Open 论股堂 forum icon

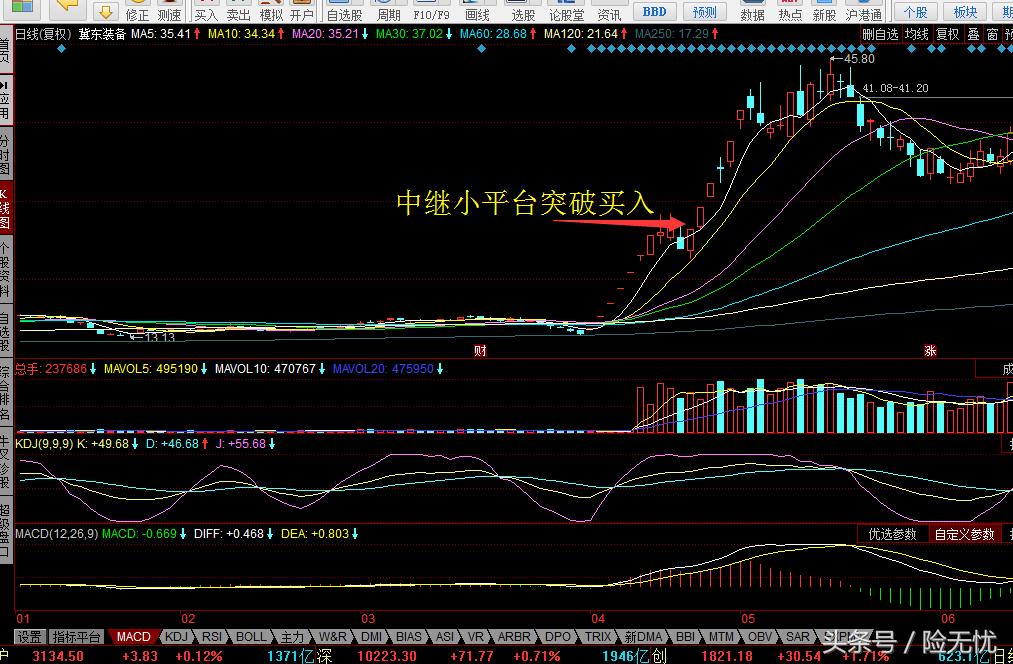[x=567, y=11]
